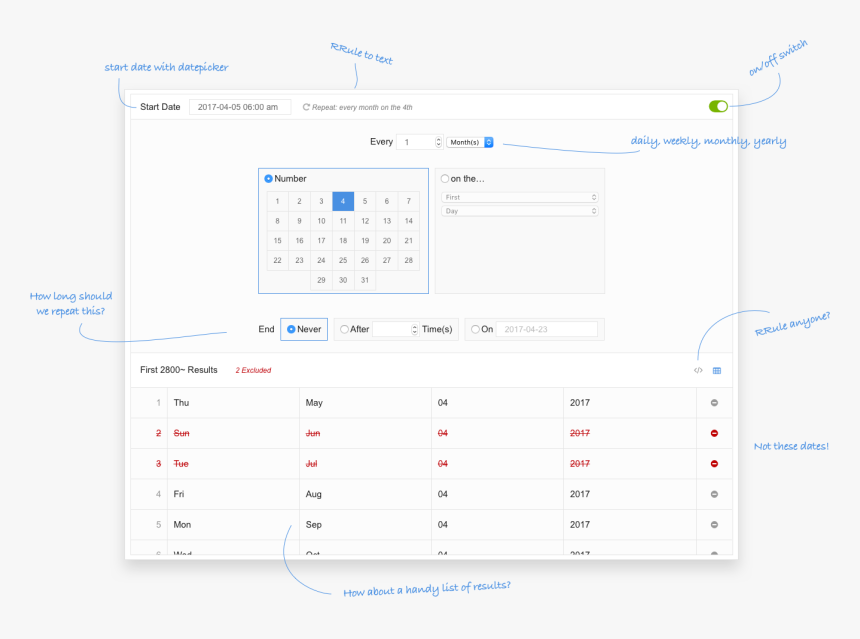Viewport: 860px width, 639px height.
Task: Select day 1 in the month grid
Action: click(x=278, y=201)
